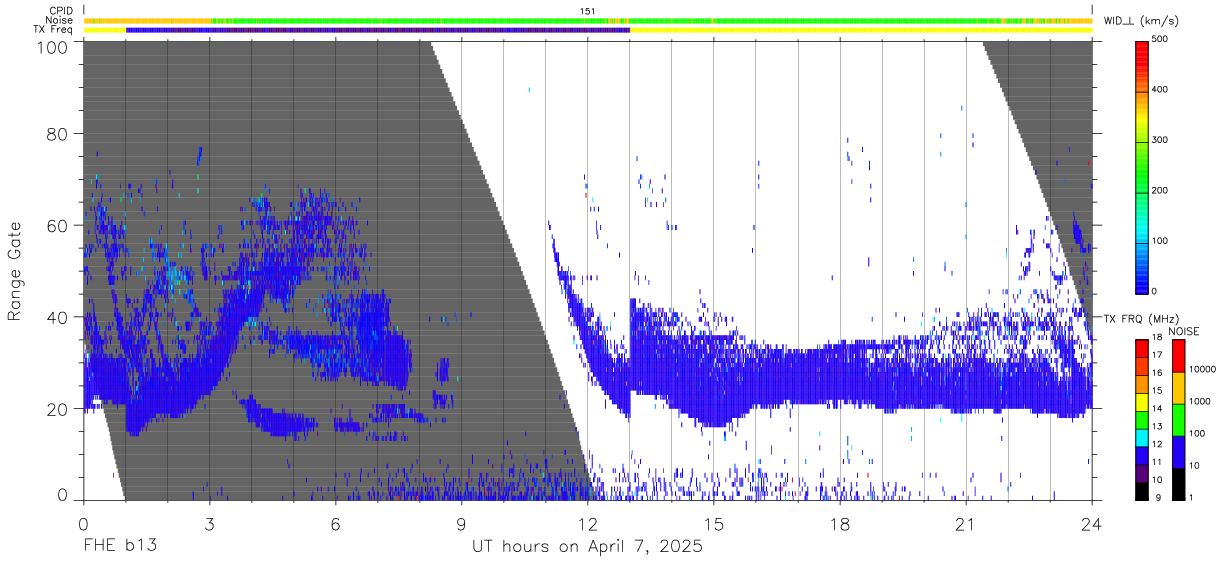Click the Noise strip bar above the plot
Screen dimensions: 1228x567
click(x=587, y=20)
